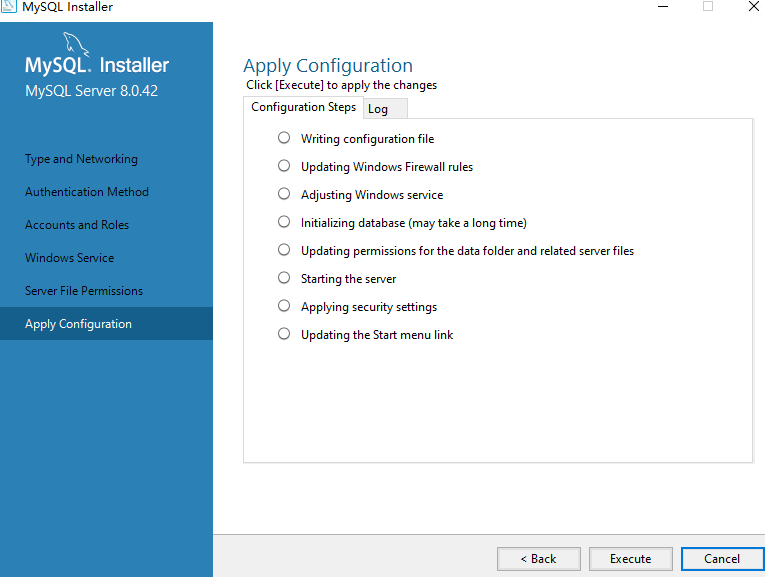Minimize the MySQL Installer window
This screenshot has width=765, height=577.
click(663, 6)
